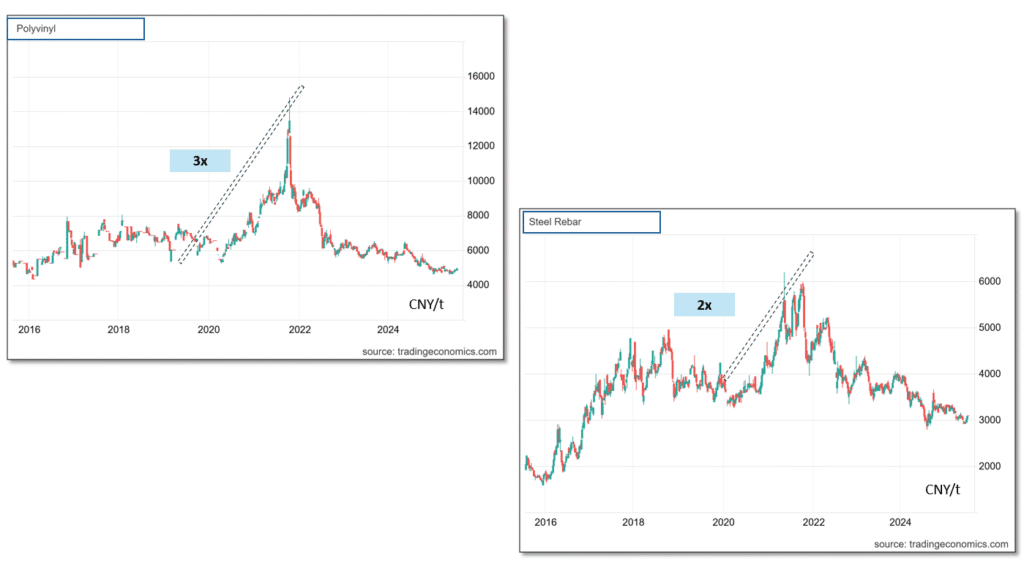Click the 16000 axis value on Polyvinyl chart
The image size is (1024, 566).
pyautogui.click(x=481, y=76)
